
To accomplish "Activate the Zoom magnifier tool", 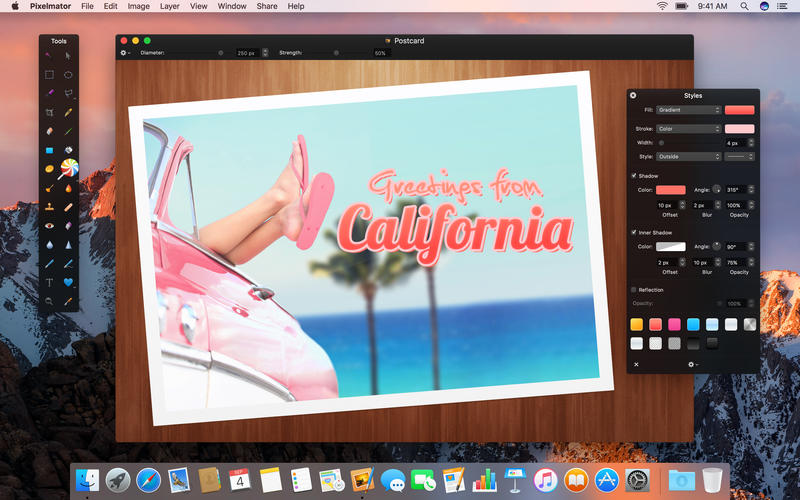I will point(49,301).
